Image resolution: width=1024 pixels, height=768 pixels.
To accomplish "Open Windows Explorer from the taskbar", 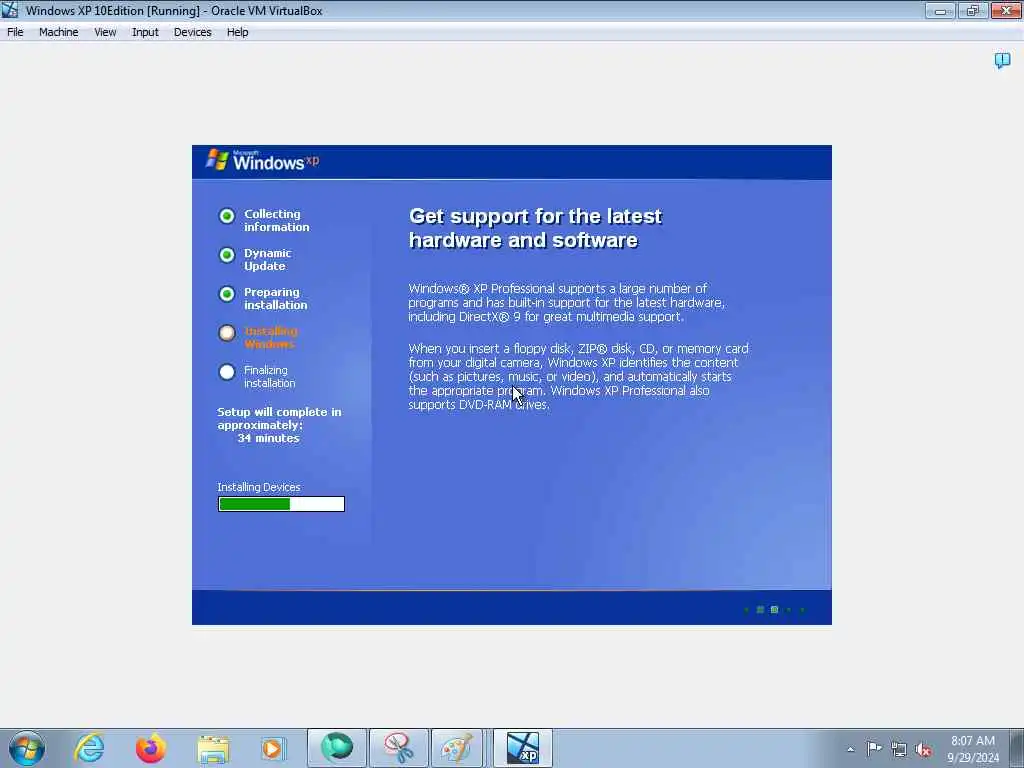I will 213,749.
